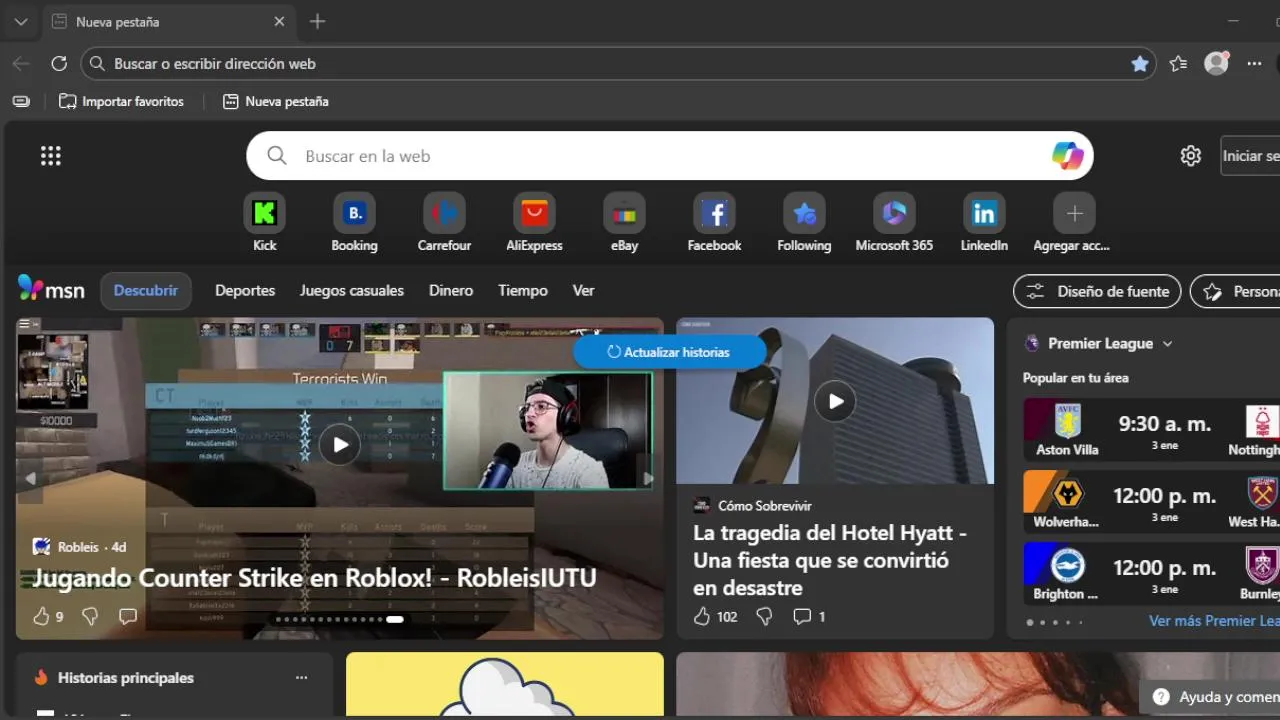The image size is (1280, 720).
Task: Open the Tiempo tab
Action: 523,290
